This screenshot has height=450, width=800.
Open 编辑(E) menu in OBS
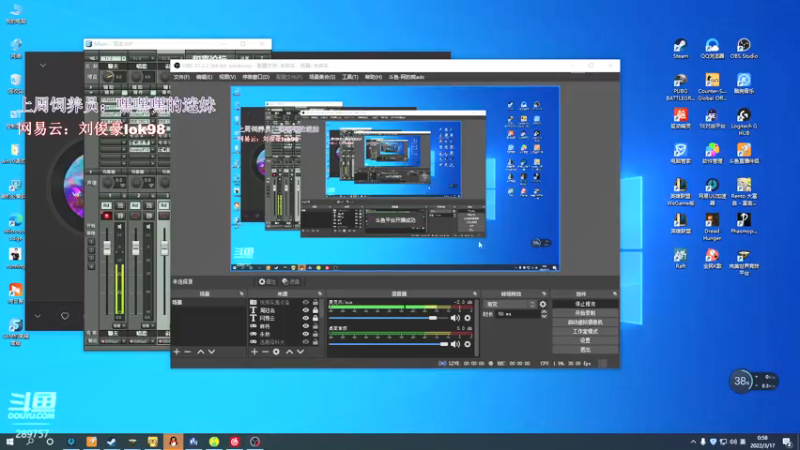coord(204,77)
